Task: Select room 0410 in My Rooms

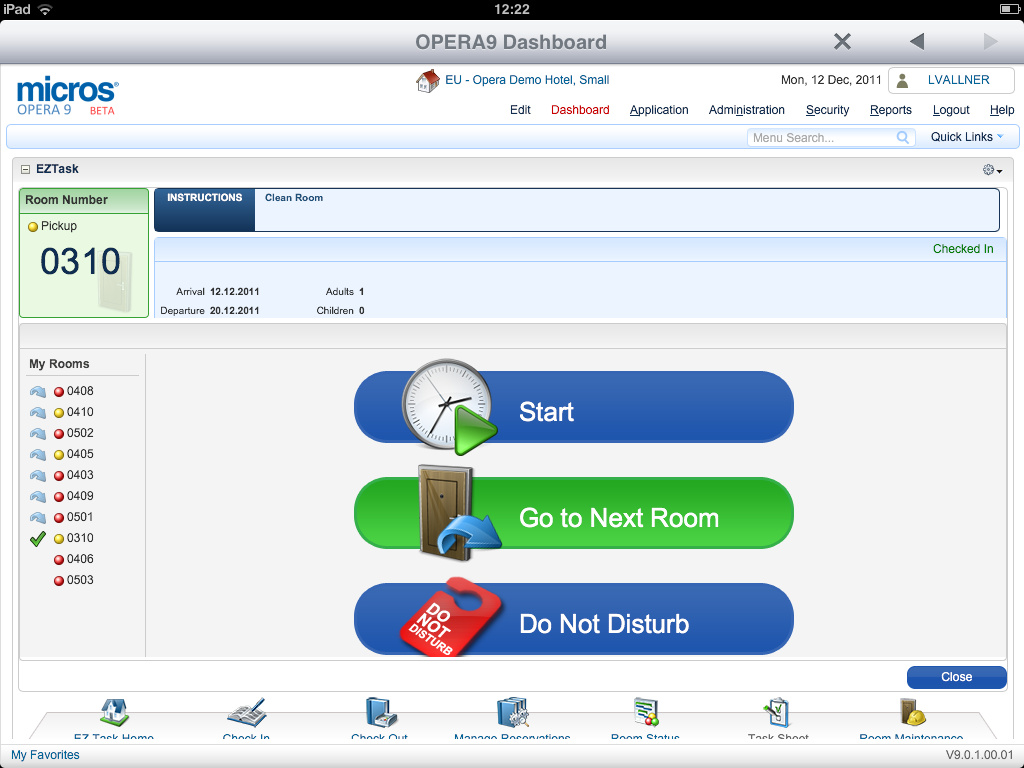Action: [80, 412]
